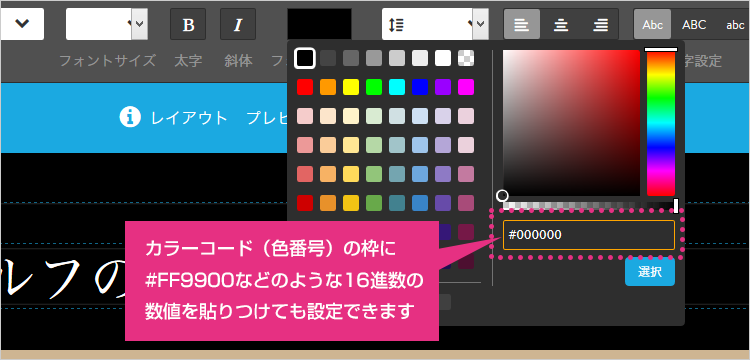Click inside the red saturation gradient square
The image size is (750, 360).
571,122
